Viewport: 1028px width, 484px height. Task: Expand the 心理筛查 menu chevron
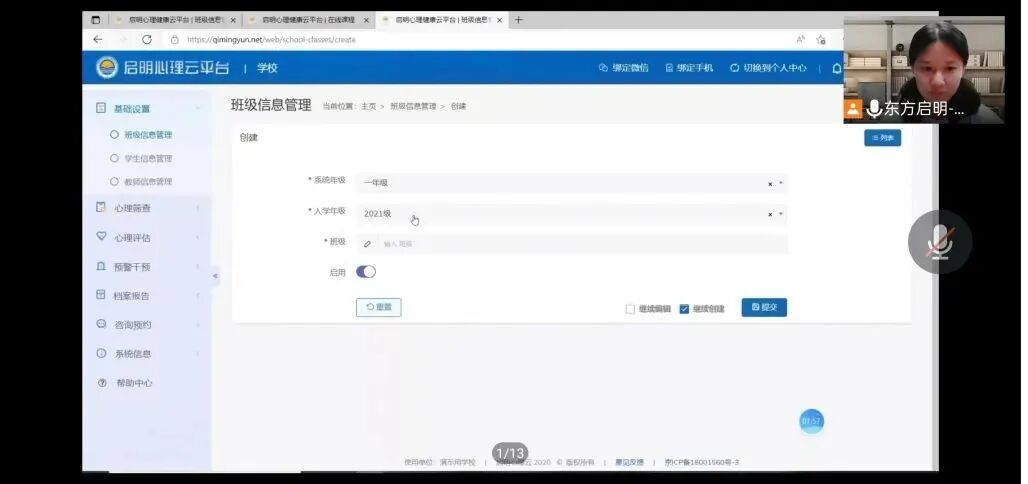197,209
